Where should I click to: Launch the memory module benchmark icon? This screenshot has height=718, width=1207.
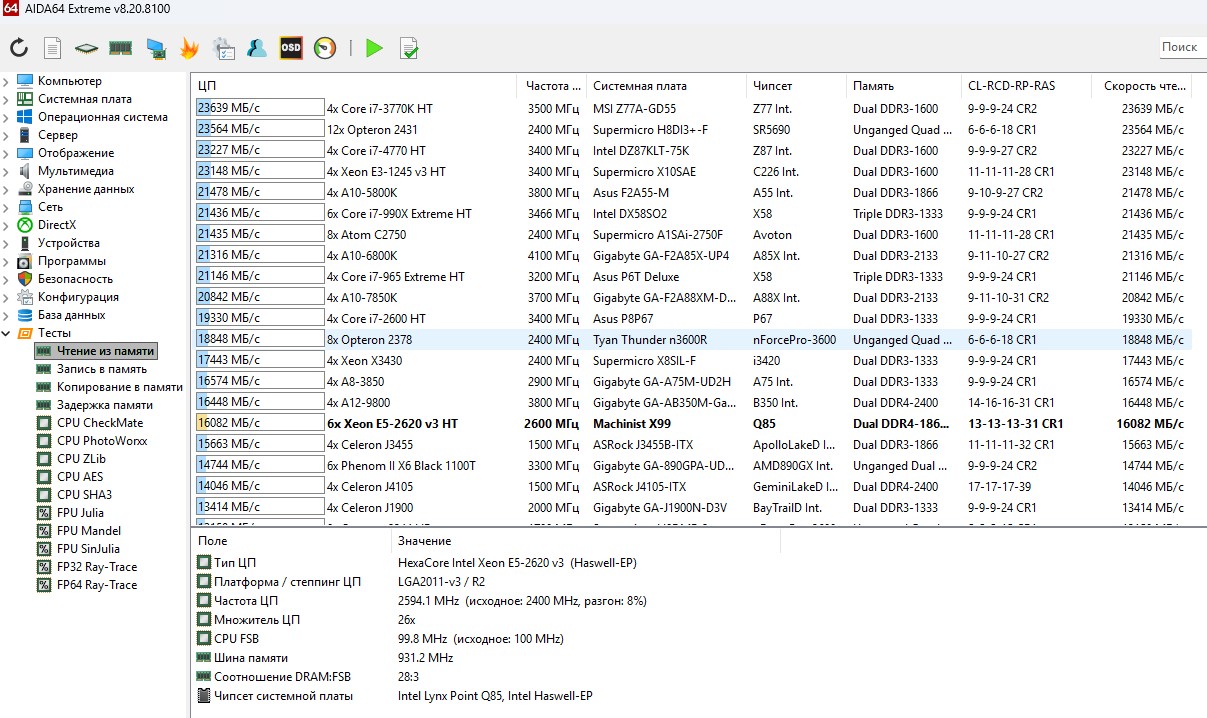click(x=121, y=47)
